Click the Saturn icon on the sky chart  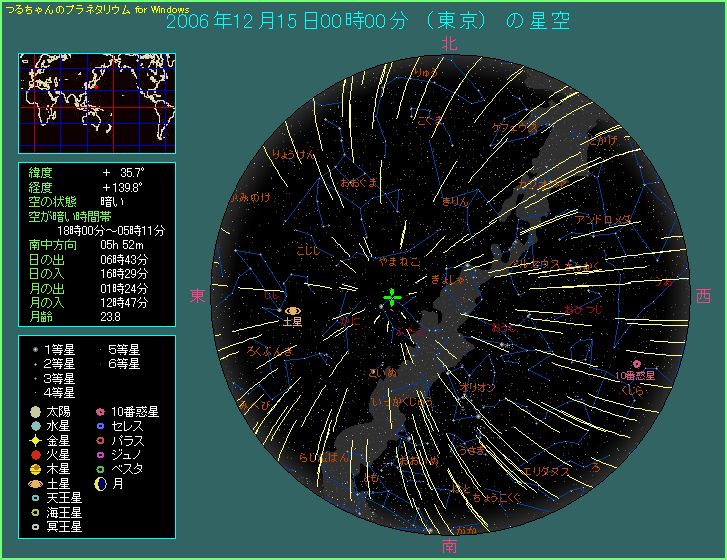click(292, 311)
